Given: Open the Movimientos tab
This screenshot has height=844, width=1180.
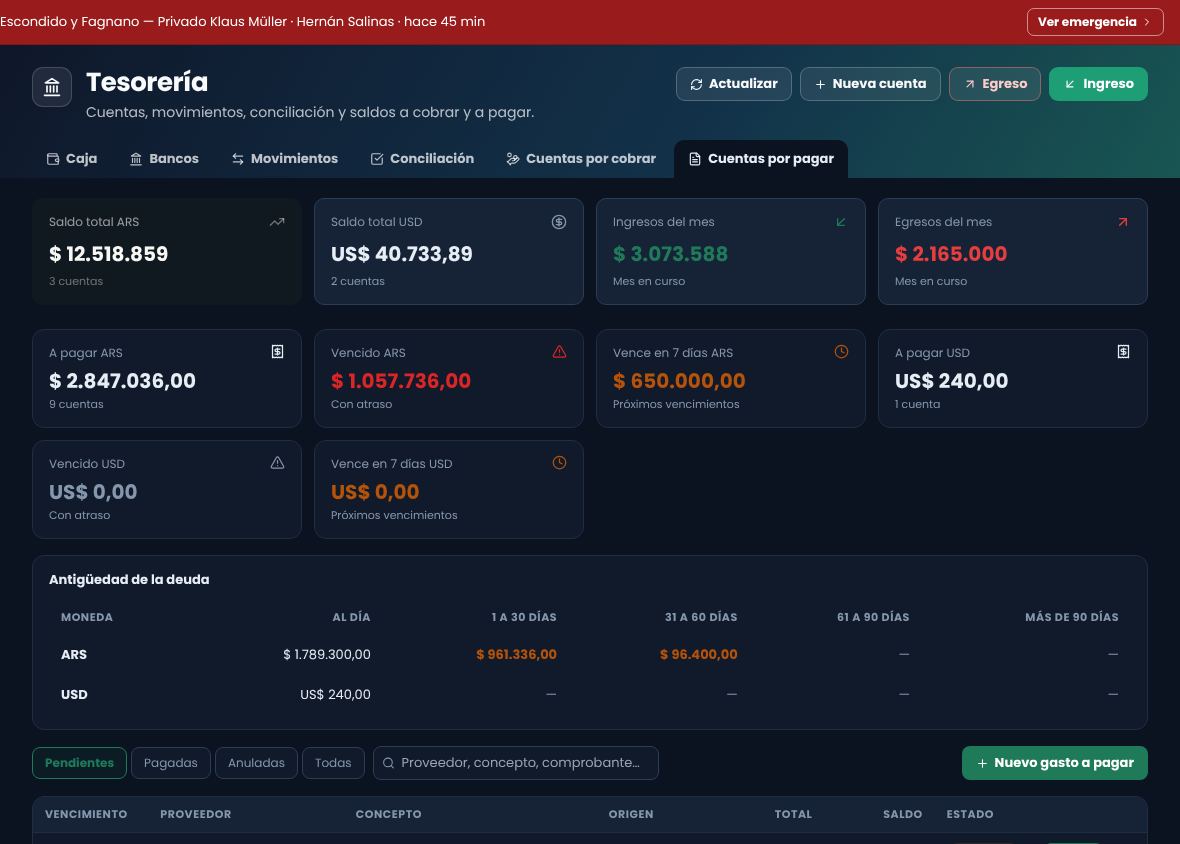Looking at the screenshot, I should (x=284, y=159).
